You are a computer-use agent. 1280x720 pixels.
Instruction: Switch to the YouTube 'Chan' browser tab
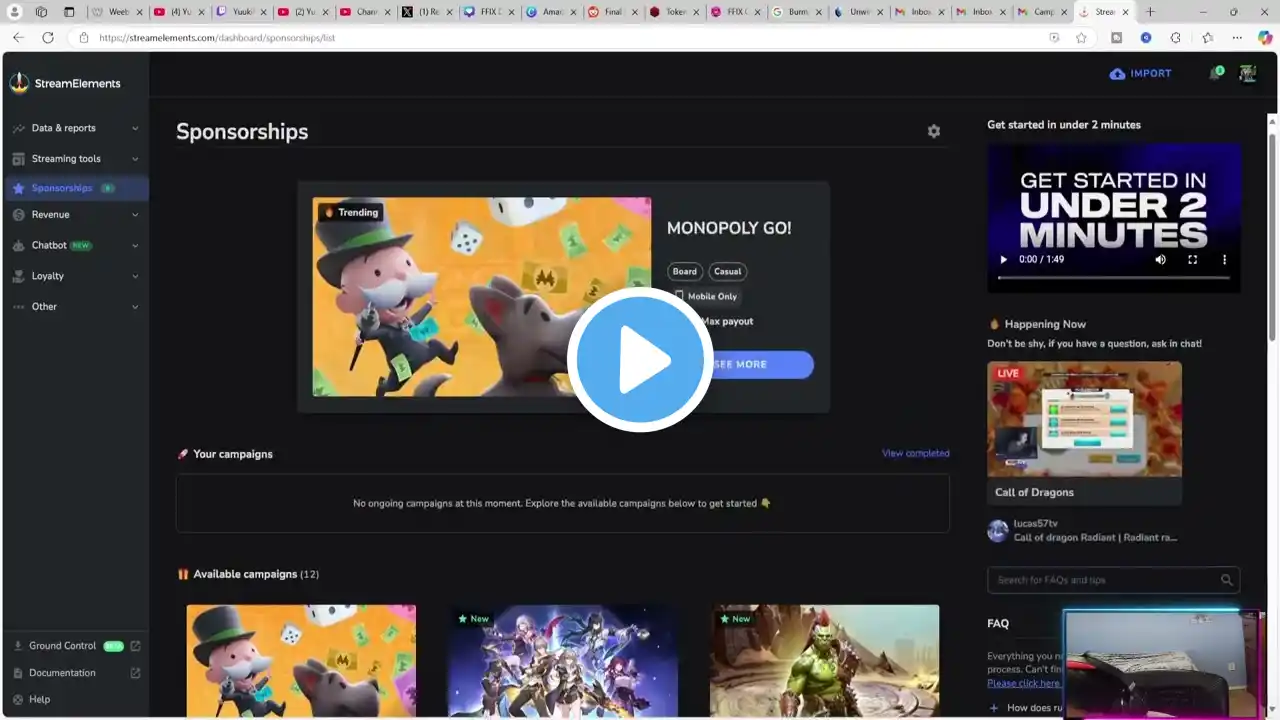pos(365,12)
